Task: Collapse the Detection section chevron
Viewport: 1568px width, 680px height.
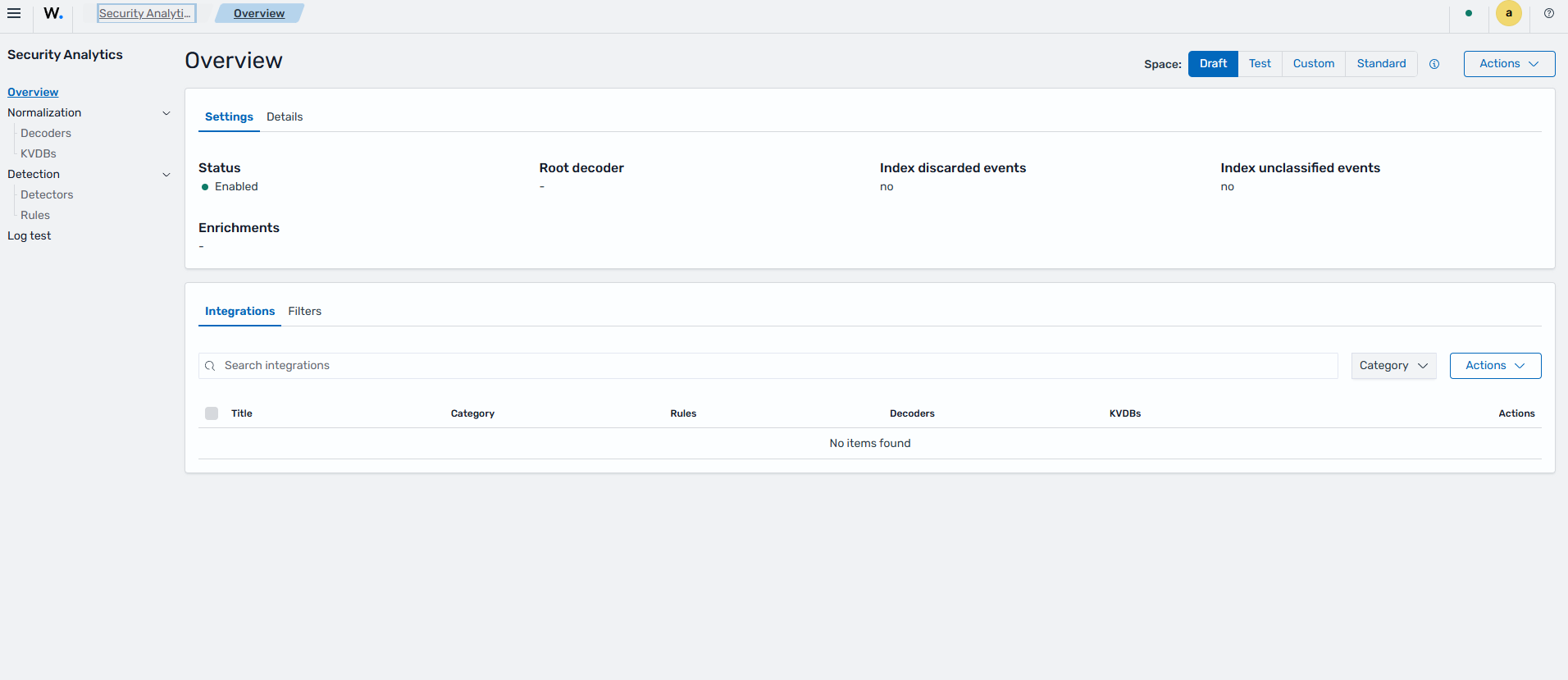Action: (x=166, y=175)
